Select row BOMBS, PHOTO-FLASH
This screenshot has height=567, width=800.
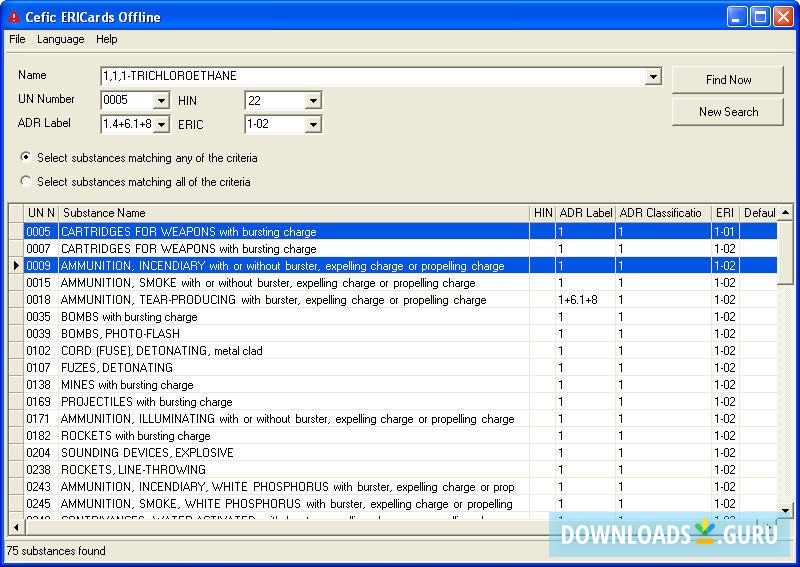401,334
